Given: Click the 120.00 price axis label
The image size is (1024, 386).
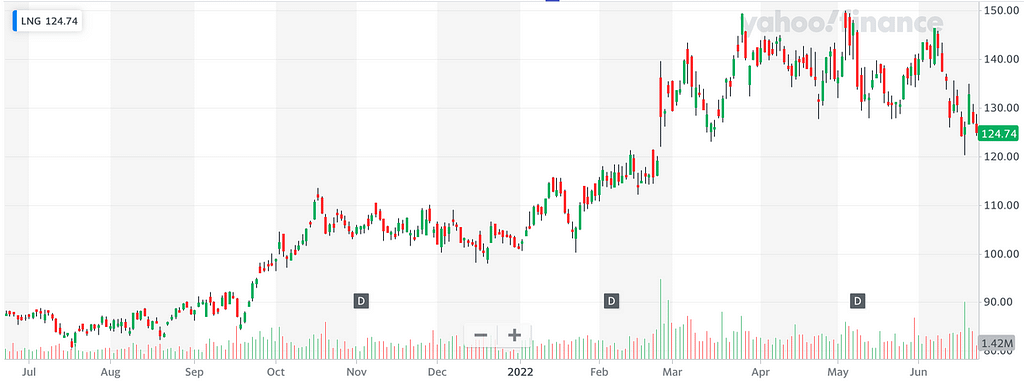Looking at the screenshot, I should [x=1002, y=157].
